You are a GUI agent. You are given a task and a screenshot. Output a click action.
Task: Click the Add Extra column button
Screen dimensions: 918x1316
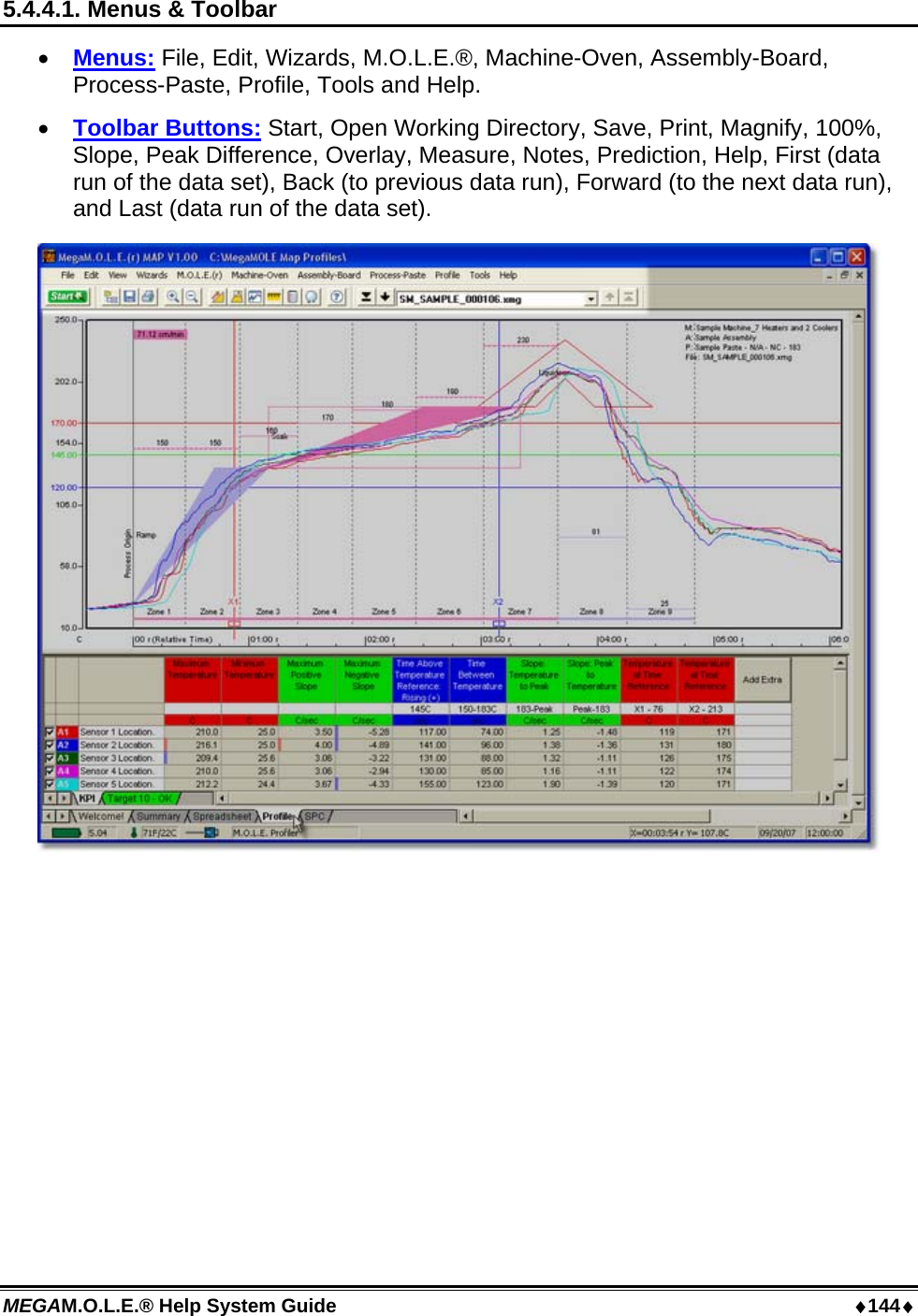[762, 679]
